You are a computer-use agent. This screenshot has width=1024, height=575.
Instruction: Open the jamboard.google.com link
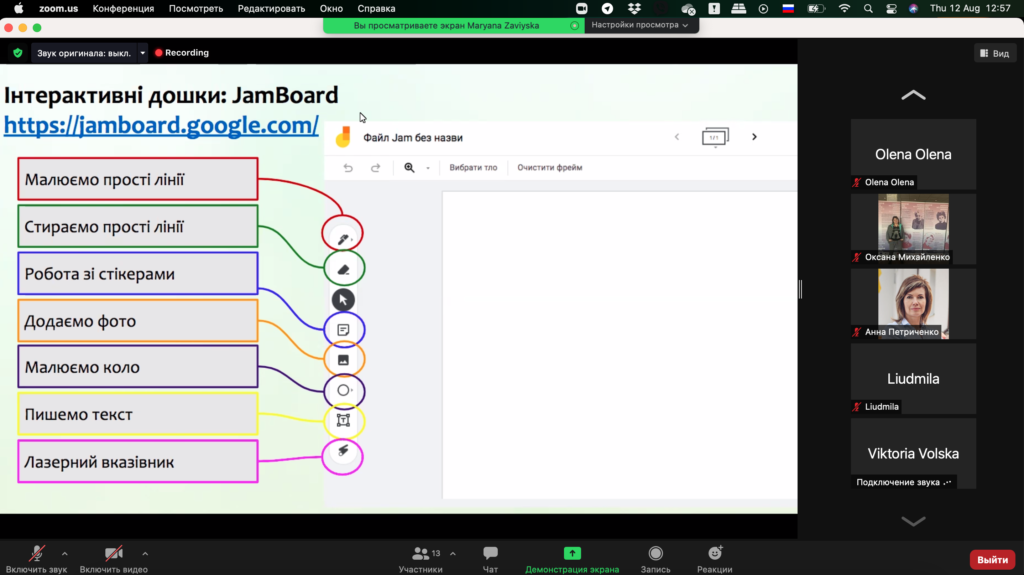(x=161, y=127)
